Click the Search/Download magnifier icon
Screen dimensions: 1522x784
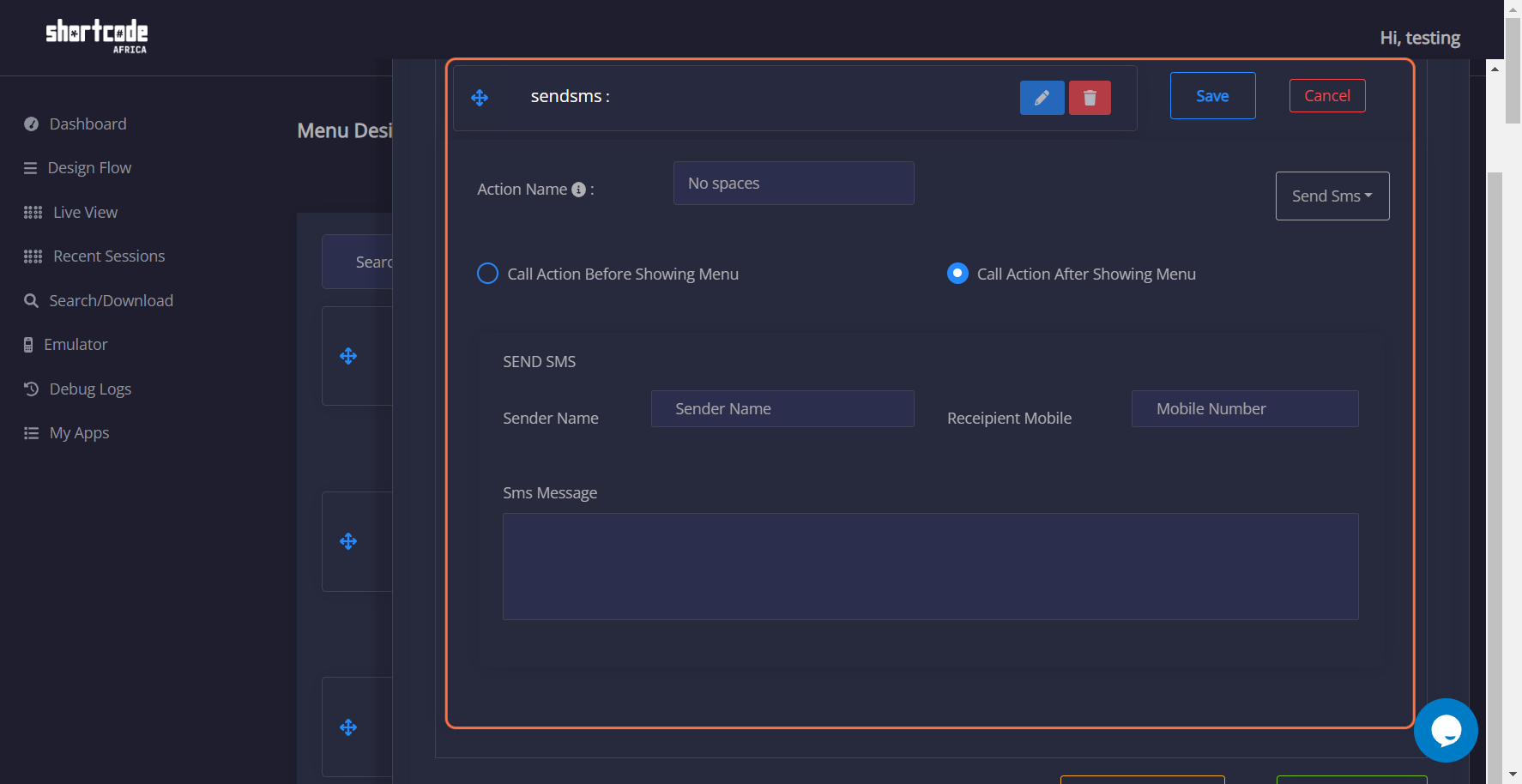31,301
